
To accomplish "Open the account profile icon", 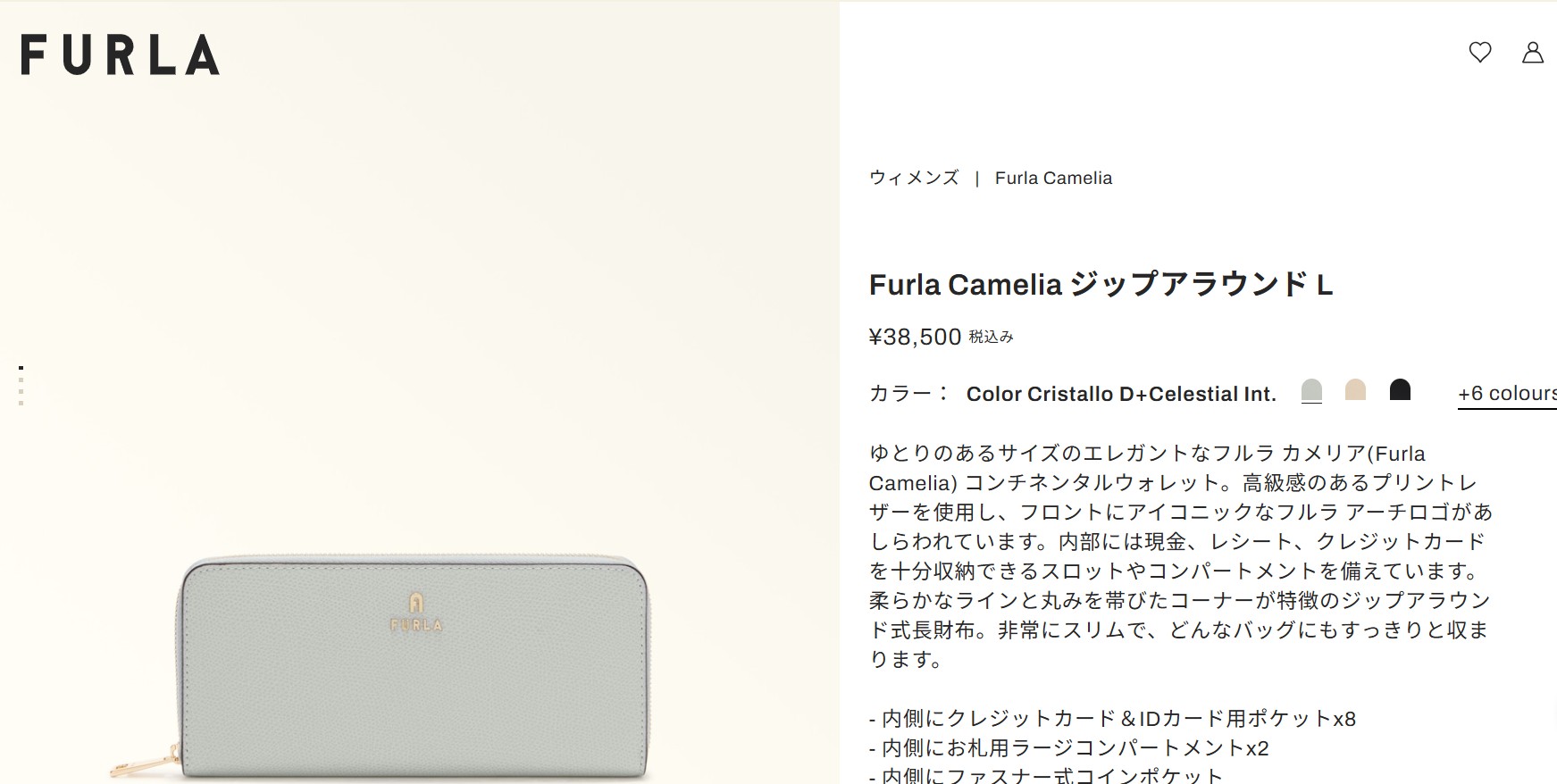I will pyautogui.click(x=1533, y=52).
